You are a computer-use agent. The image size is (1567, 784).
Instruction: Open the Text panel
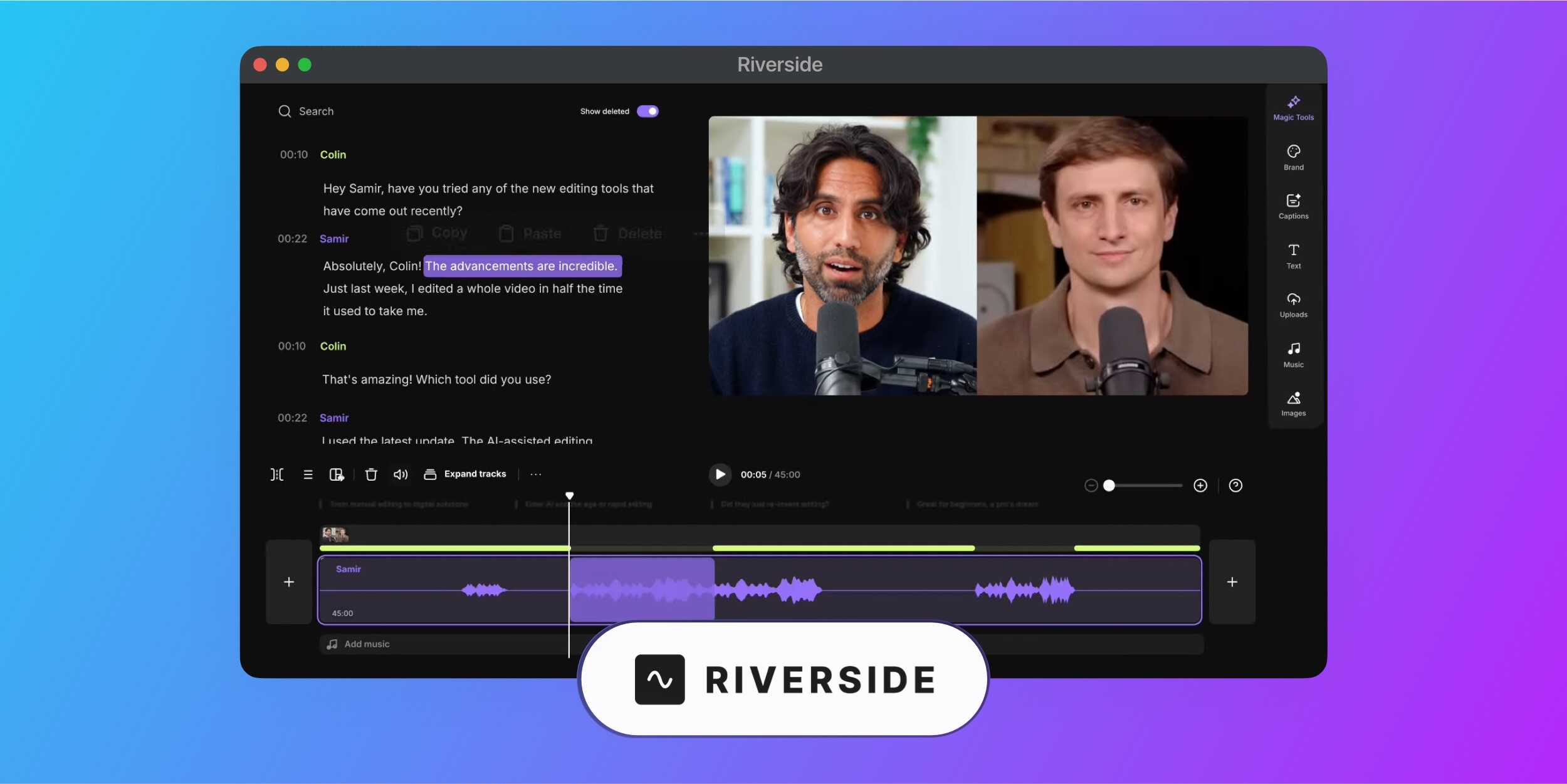click(x=1293, y=256)
